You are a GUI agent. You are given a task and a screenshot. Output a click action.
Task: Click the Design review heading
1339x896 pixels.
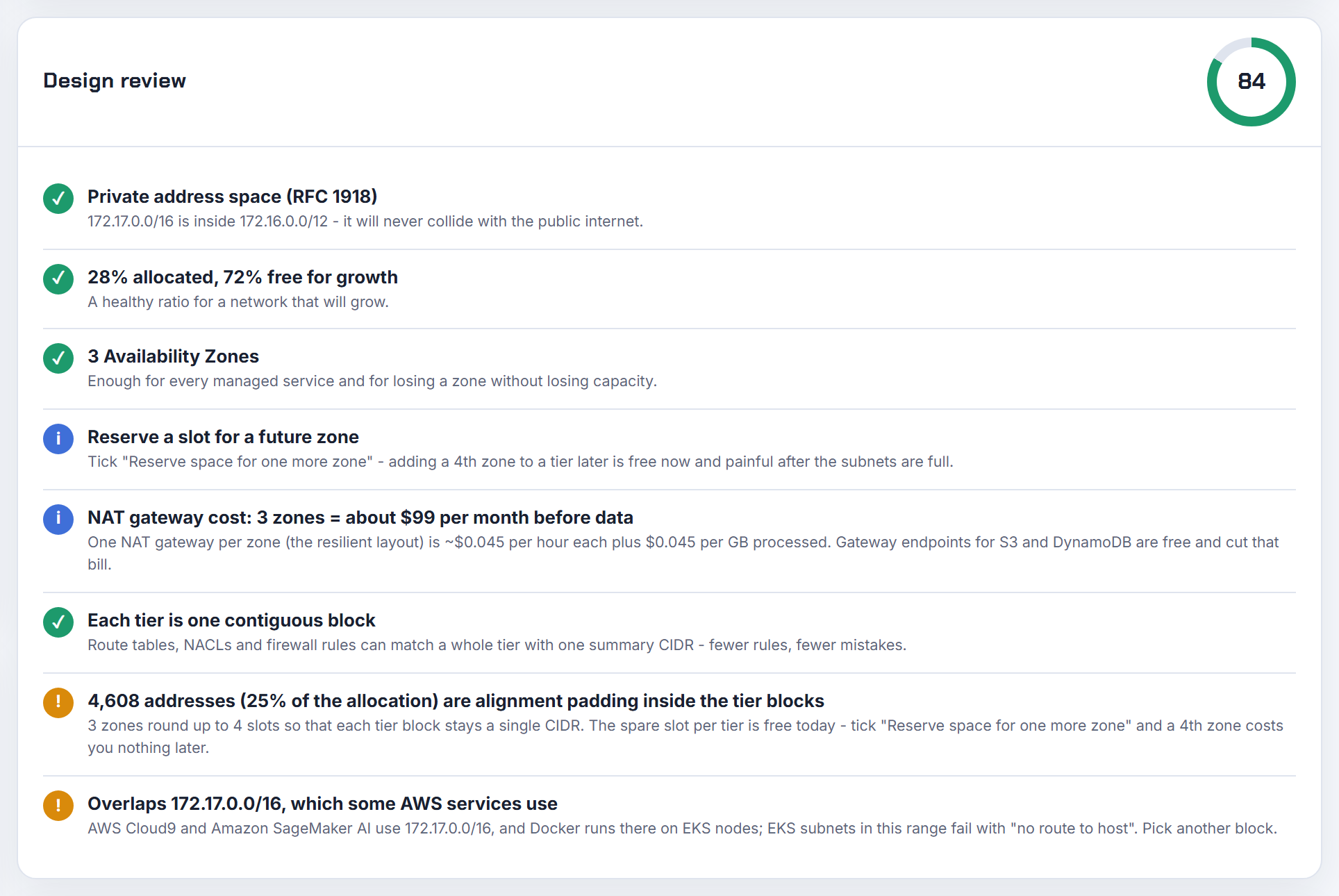(x=115, y=81)
